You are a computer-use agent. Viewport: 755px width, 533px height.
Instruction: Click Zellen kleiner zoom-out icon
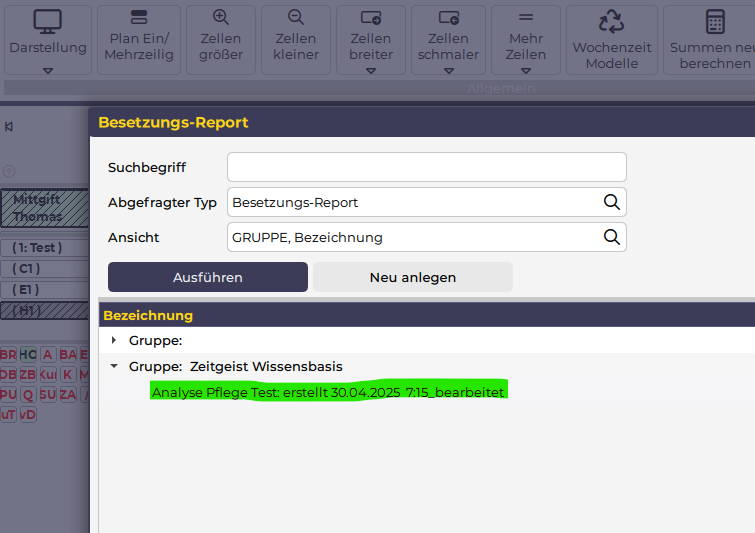(x=295, y=18)
